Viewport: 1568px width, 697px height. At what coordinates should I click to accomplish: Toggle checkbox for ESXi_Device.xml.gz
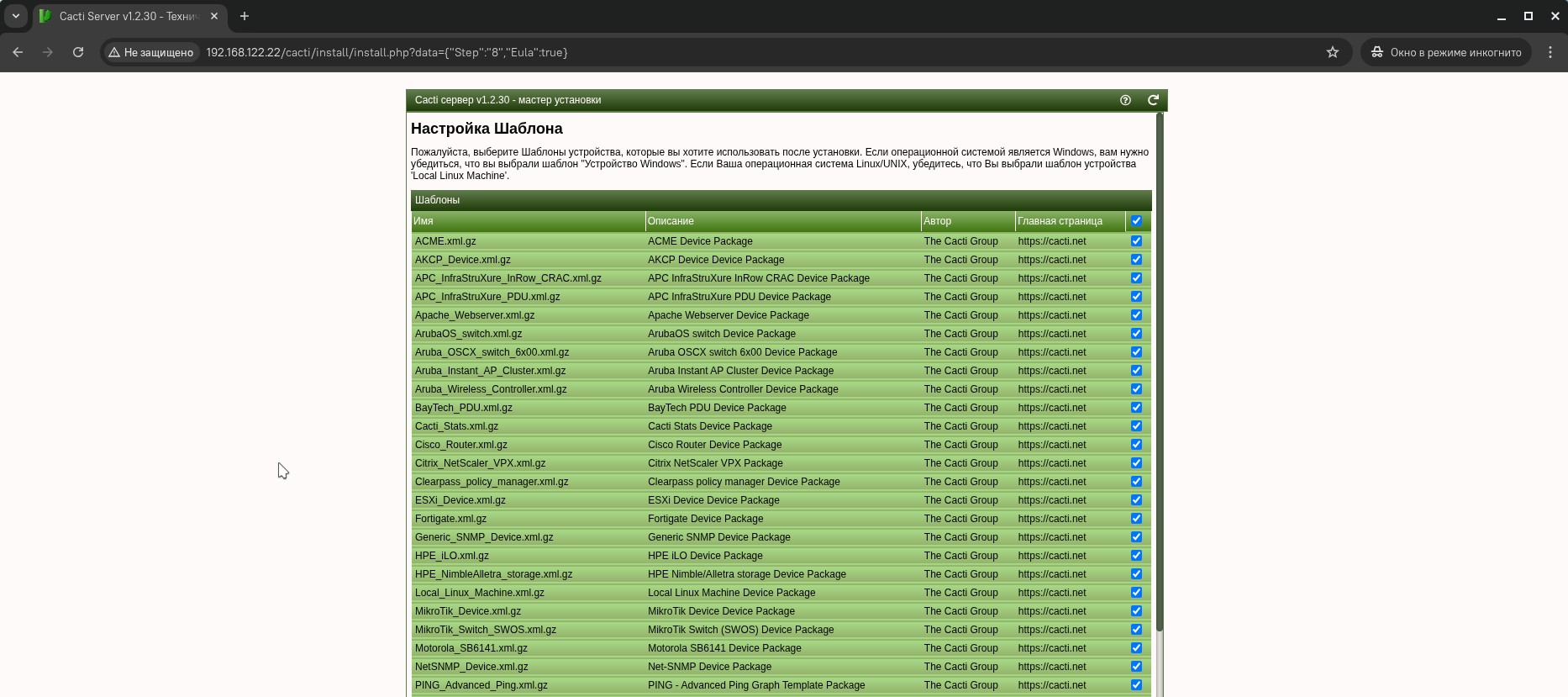pos(1136,500)
